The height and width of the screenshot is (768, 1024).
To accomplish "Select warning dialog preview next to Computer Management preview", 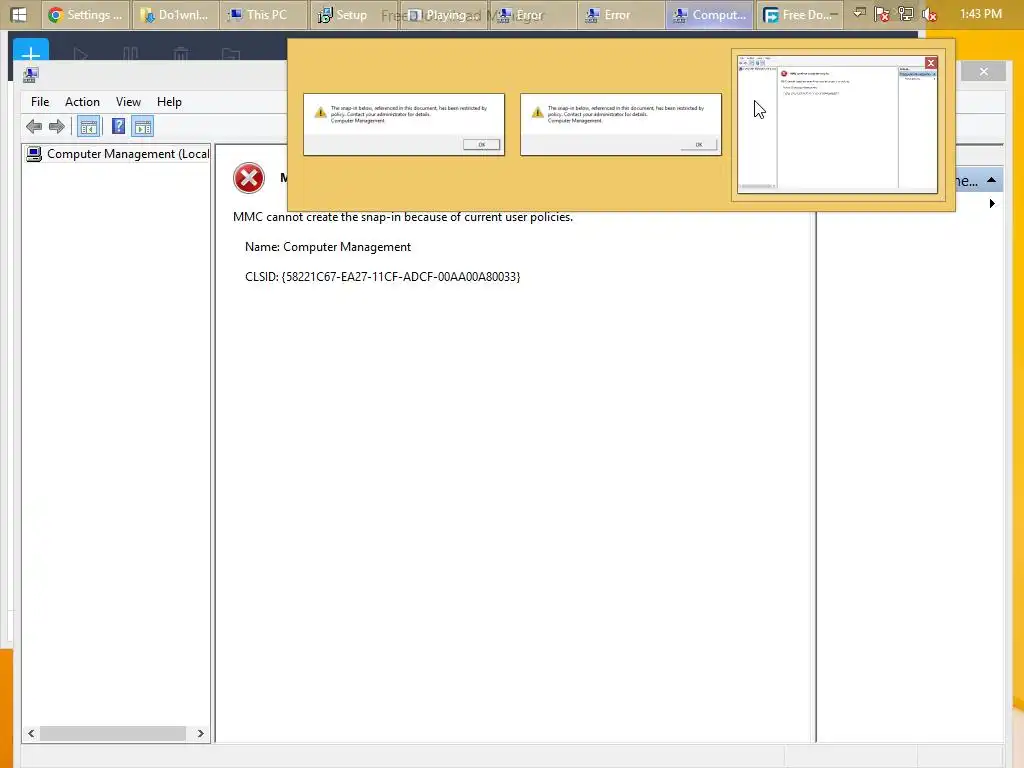I will click(621, 124).
